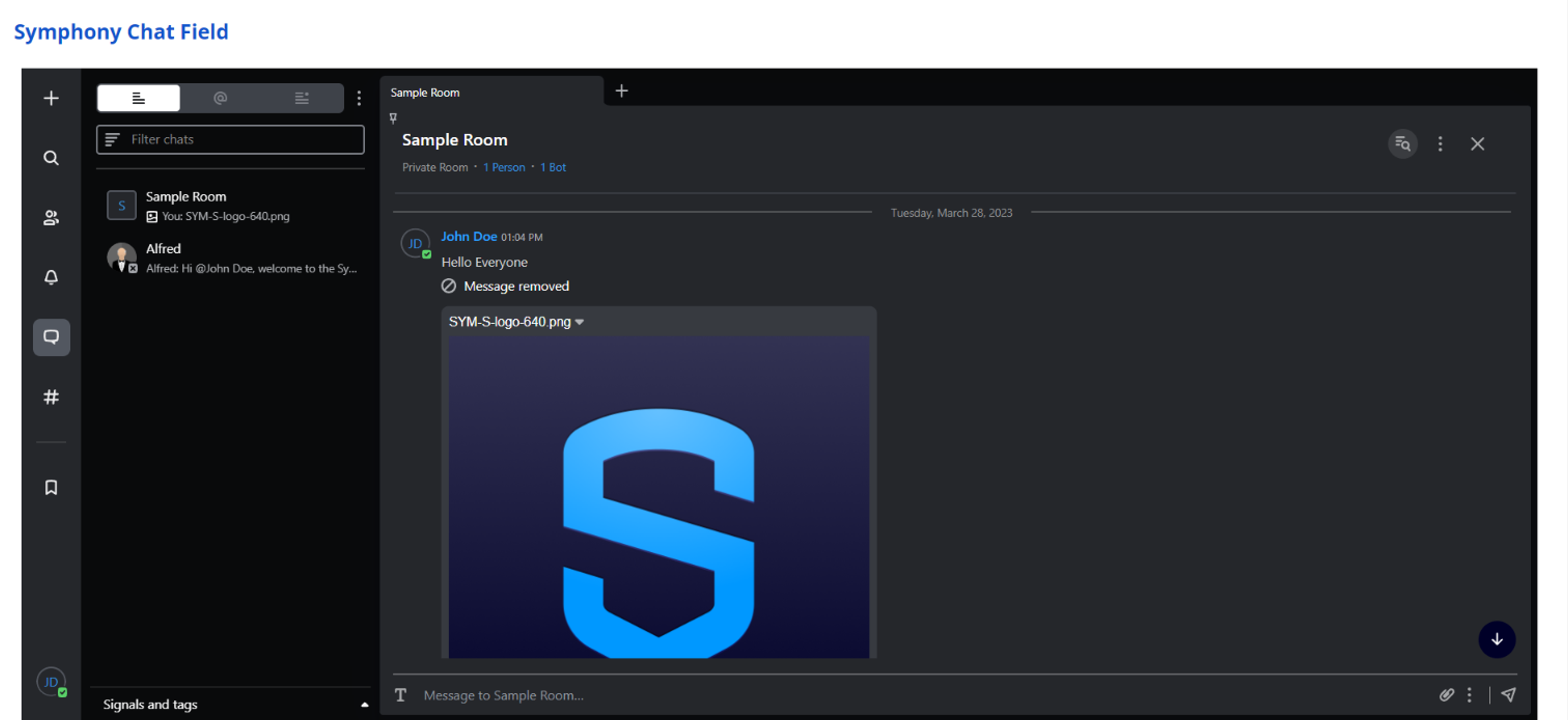Click the Sample Room heading title
The height and width of the screenshot is (720, 1568).
point(455,140)
